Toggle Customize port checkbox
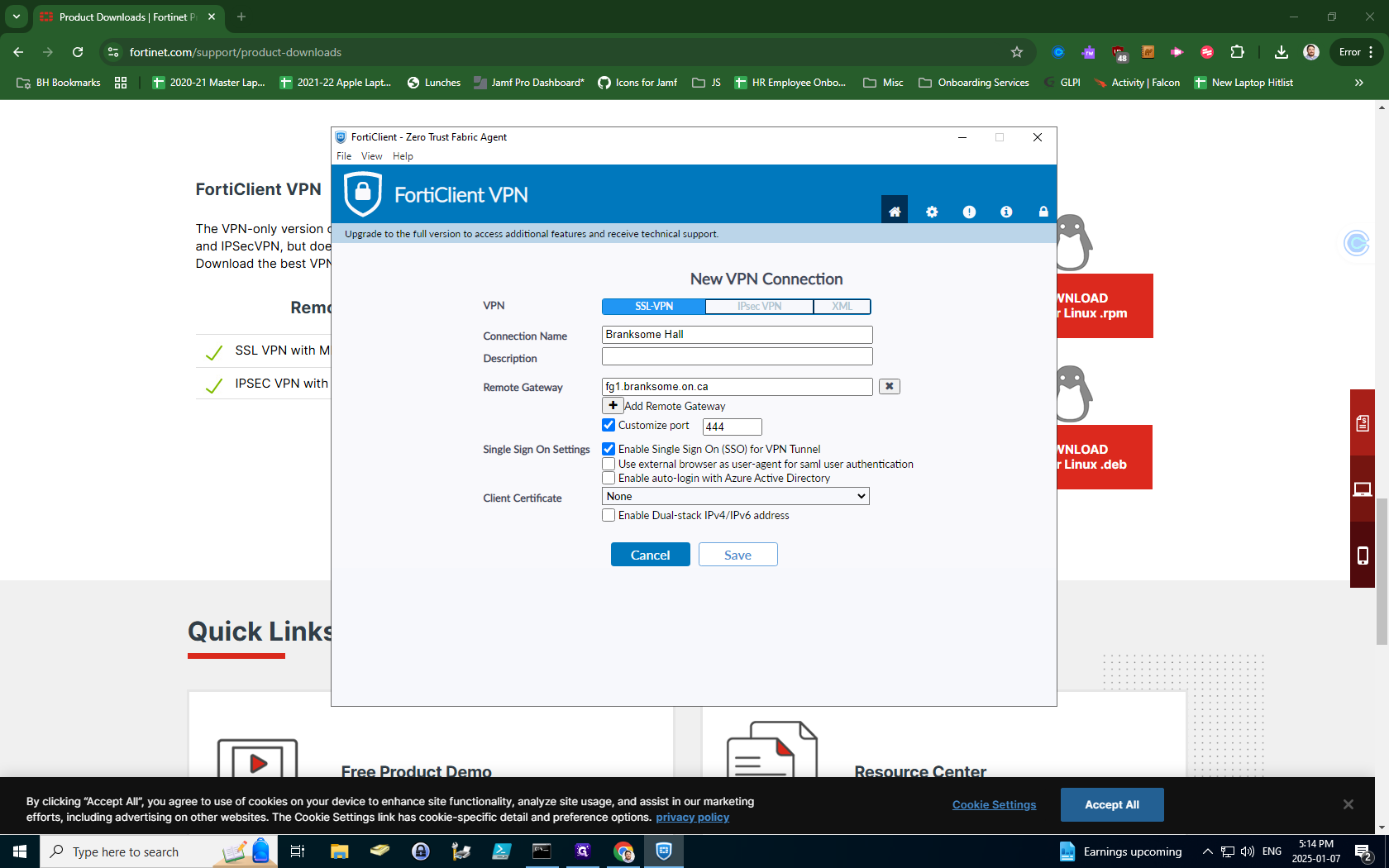This screenshot has width=1389, height=868. click(x=609, y=425)
